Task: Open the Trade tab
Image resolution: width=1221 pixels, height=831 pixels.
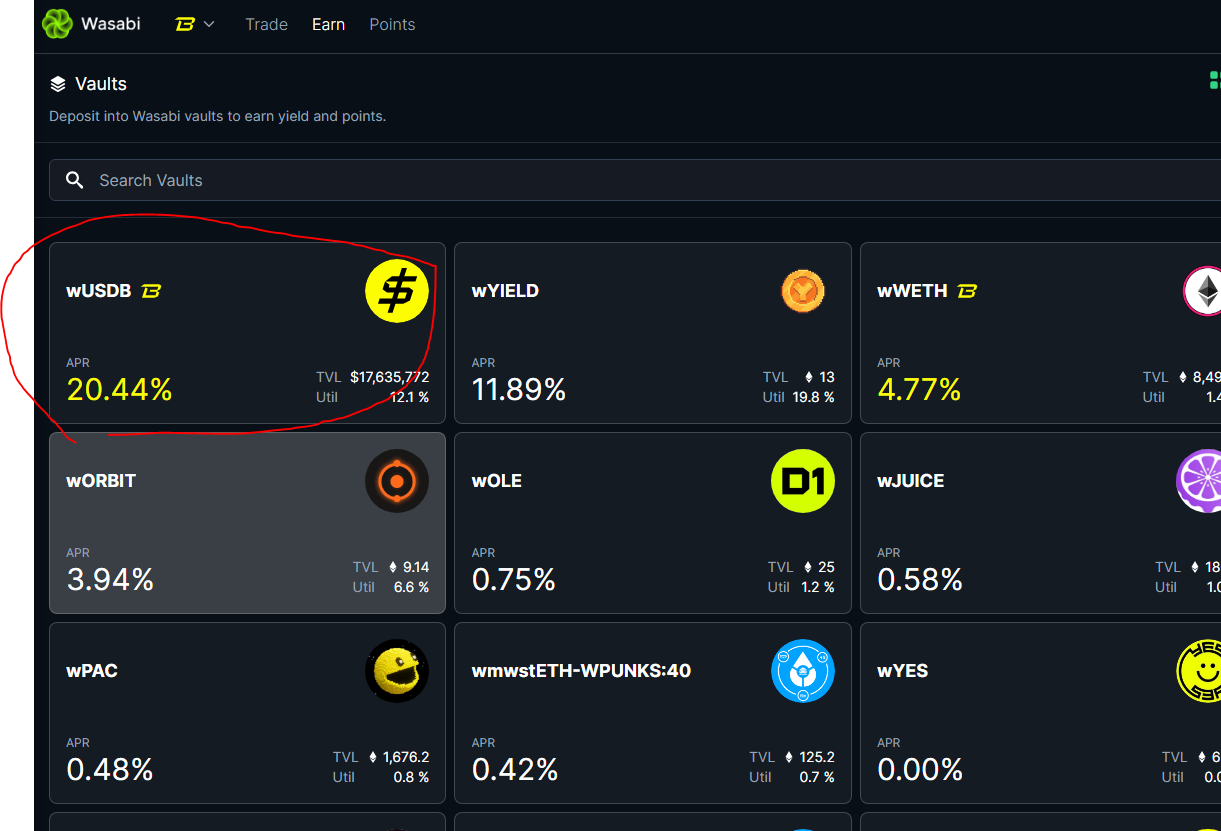Action: pos(266,24)
